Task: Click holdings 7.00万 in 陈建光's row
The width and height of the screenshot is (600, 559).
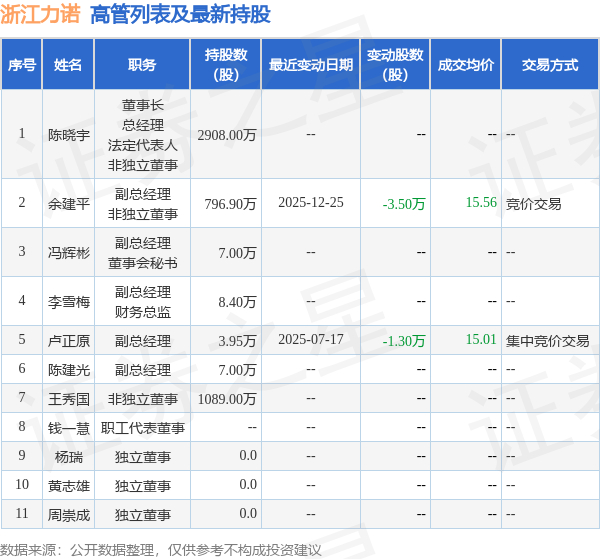Action: pyautogui.click(x=237, y=370)
